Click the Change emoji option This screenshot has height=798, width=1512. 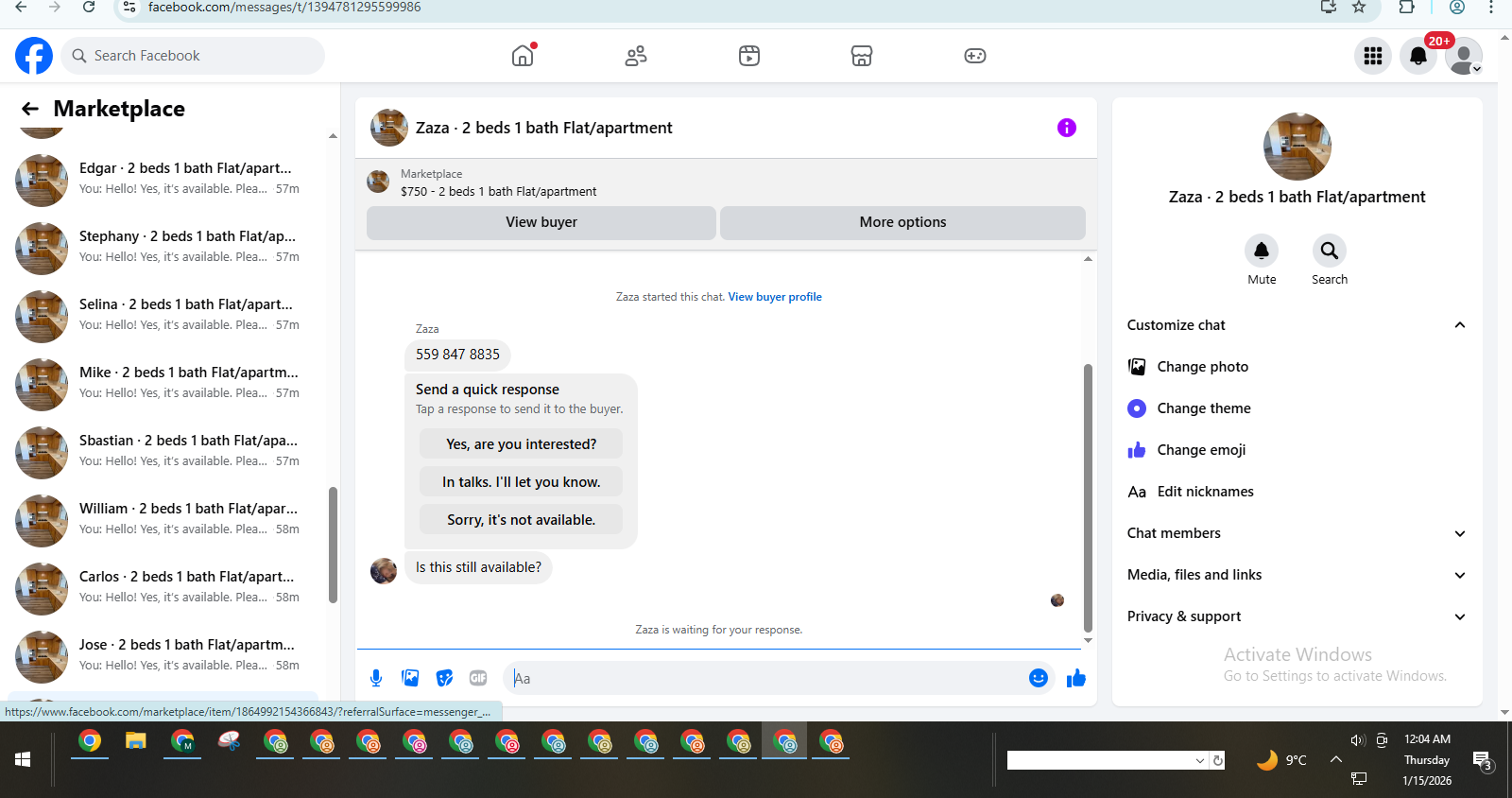pyautogui.click(x=1297, y=450)
